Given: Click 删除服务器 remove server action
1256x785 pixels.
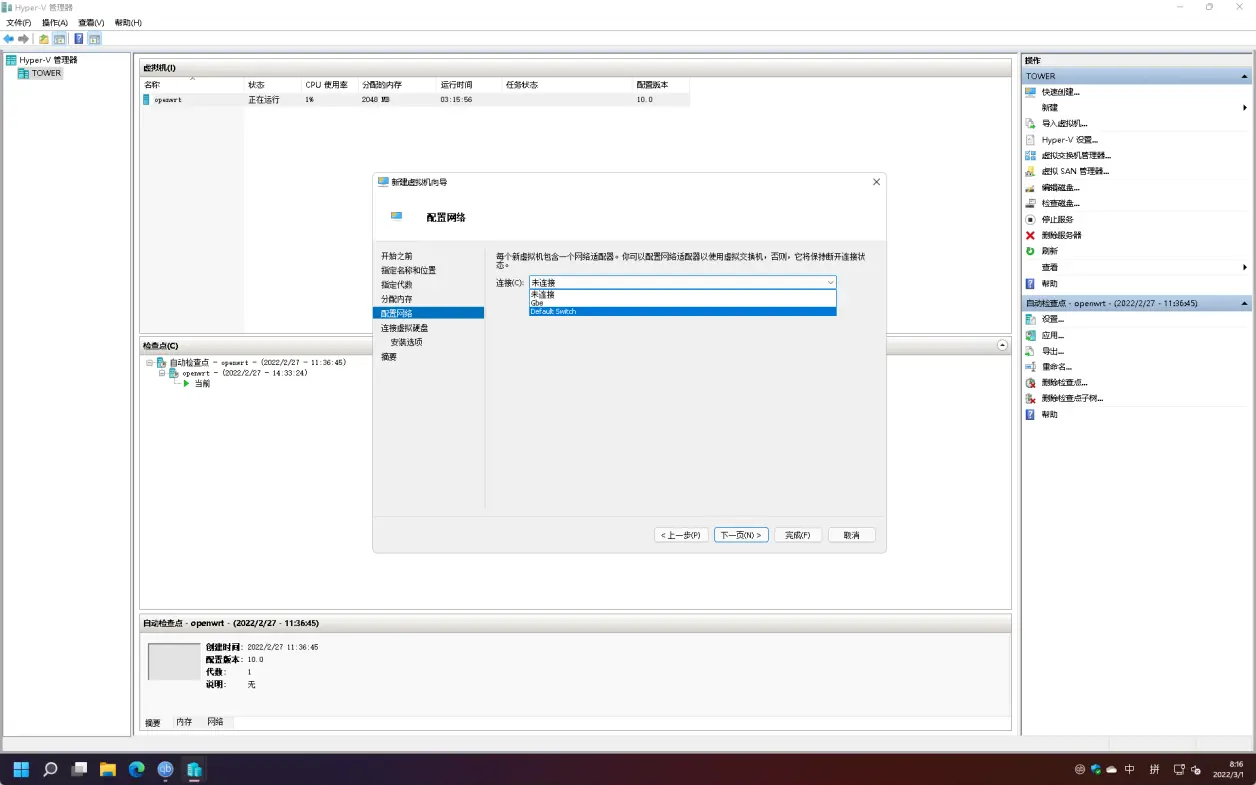Looking at the screenshot, I should [x=1061, y=235].
